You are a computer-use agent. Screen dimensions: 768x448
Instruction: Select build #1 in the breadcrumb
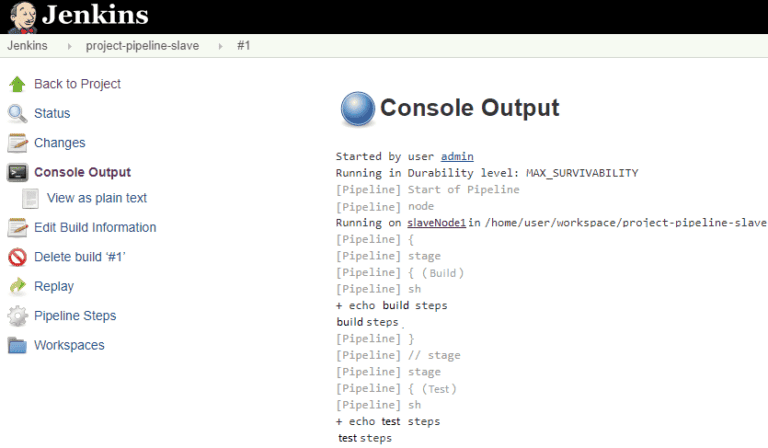tap(243, 46)
